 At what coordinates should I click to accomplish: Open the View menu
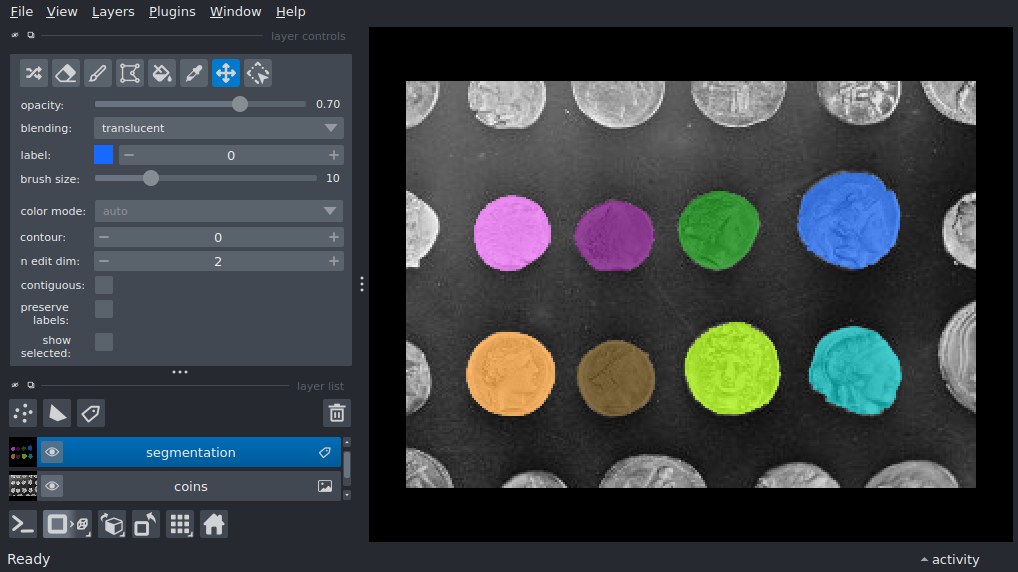[62, 12]
